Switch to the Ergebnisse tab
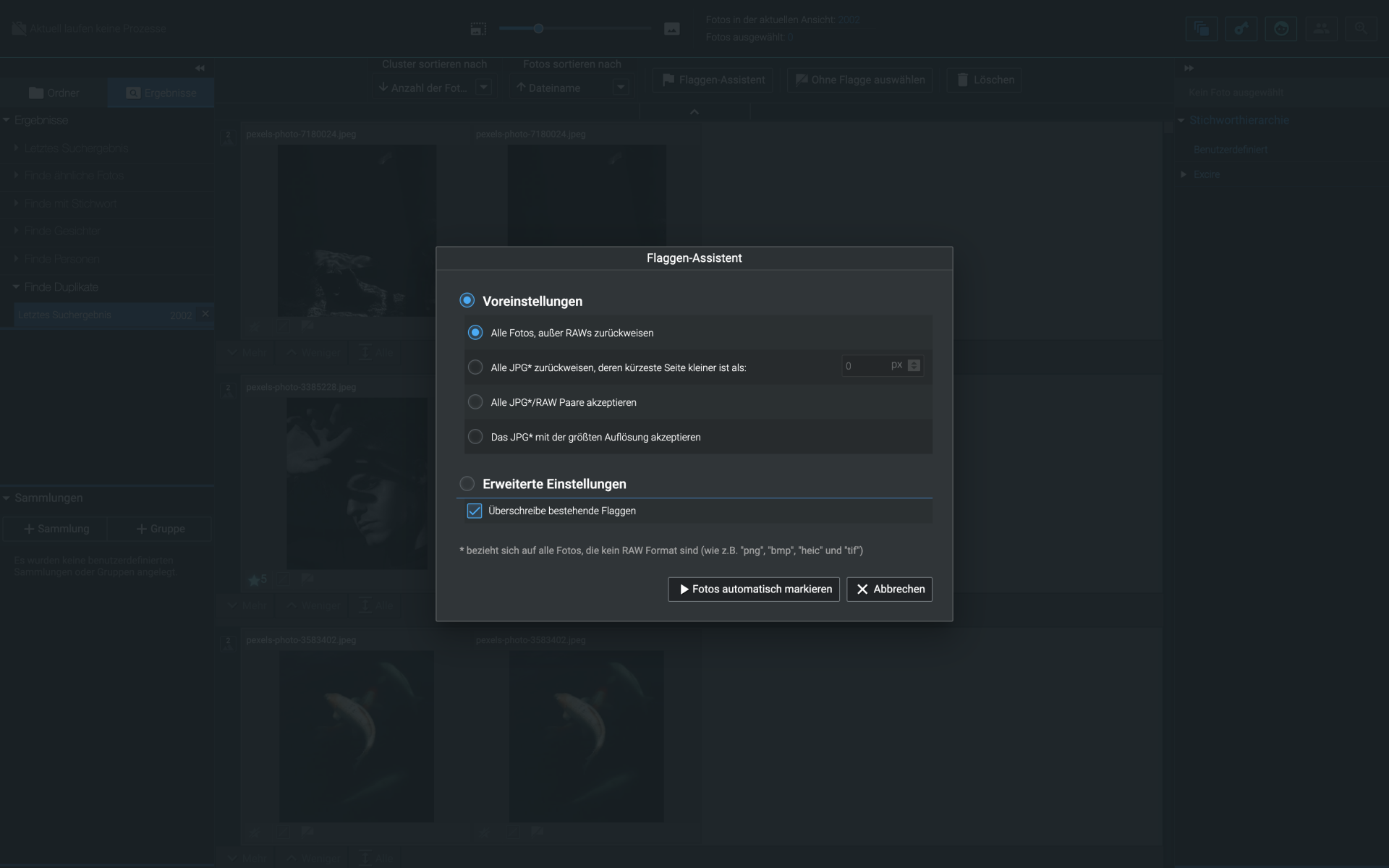The width and height of the screenshot is (1389, 868). click(161, 93)
